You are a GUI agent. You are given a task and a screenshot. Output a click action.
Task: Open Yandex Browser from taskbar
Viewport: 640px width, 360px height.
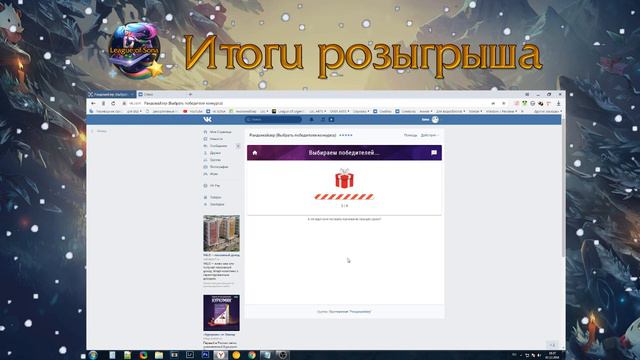point(220,355)
